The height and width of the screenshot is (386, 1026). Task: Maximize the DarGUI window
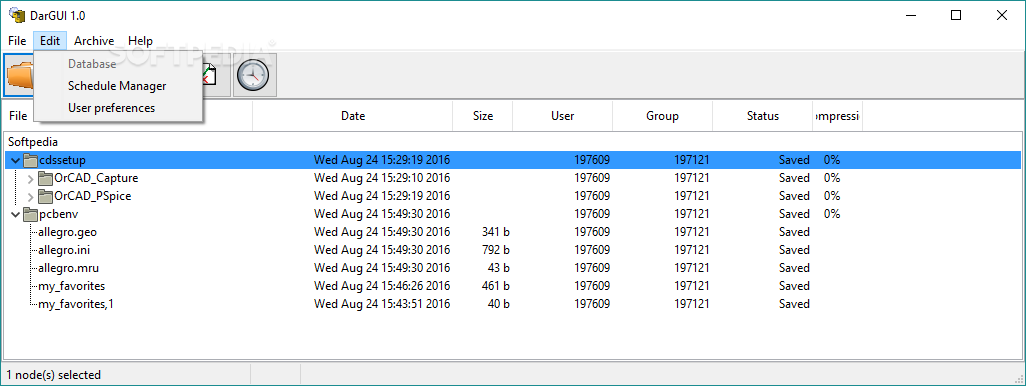tap(955, 16)
